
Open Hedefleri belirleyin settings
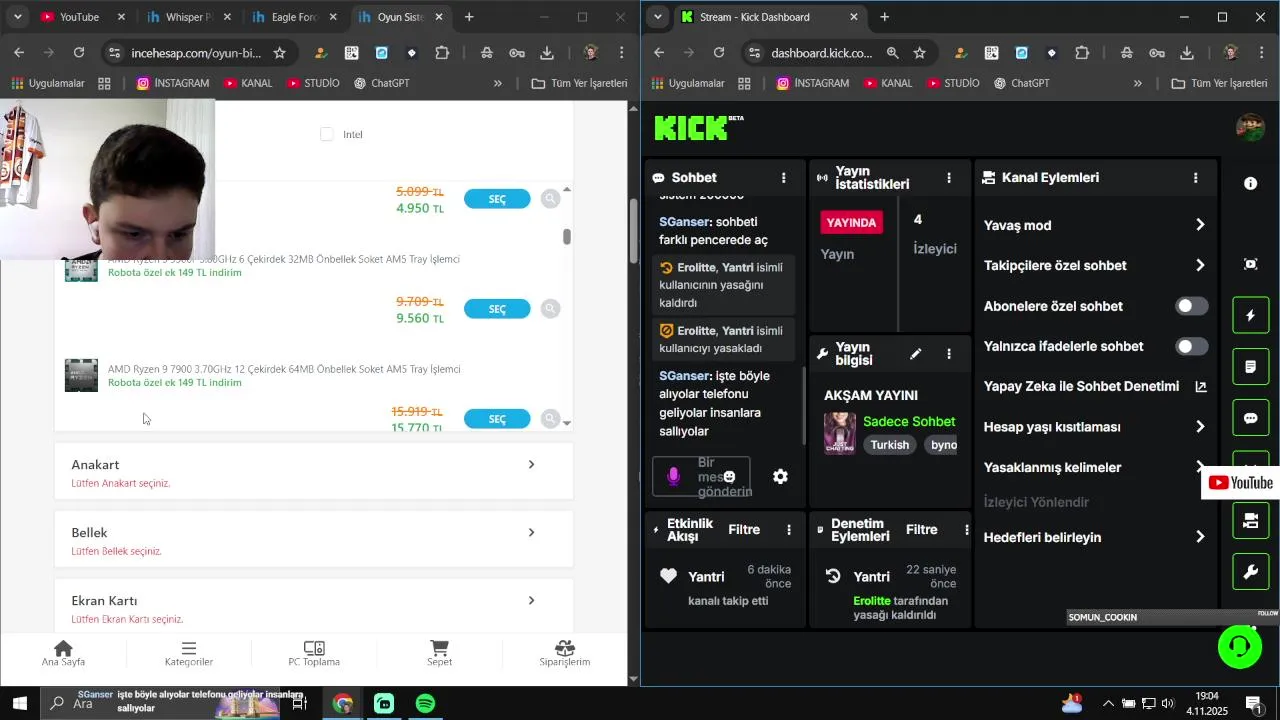[x=1096, y=537]
